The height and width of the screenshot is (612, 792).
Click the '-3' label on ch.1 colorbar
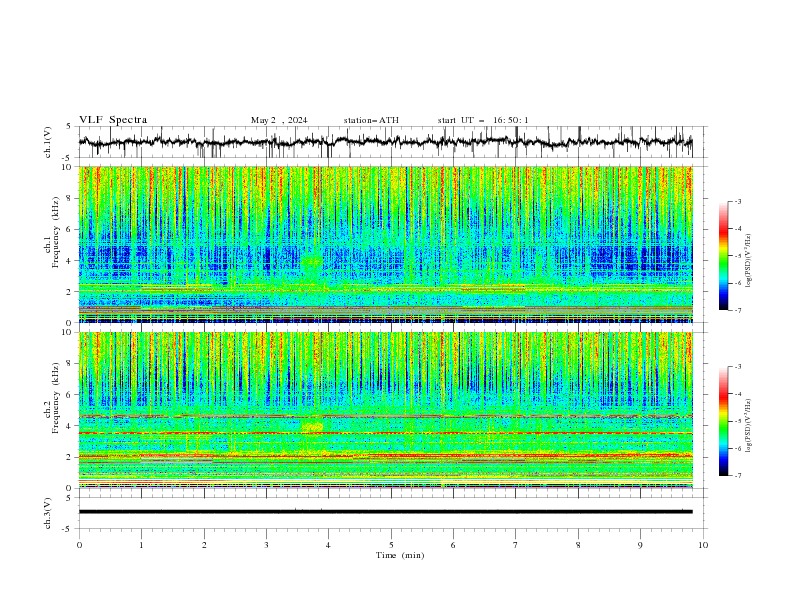point(737,201)
